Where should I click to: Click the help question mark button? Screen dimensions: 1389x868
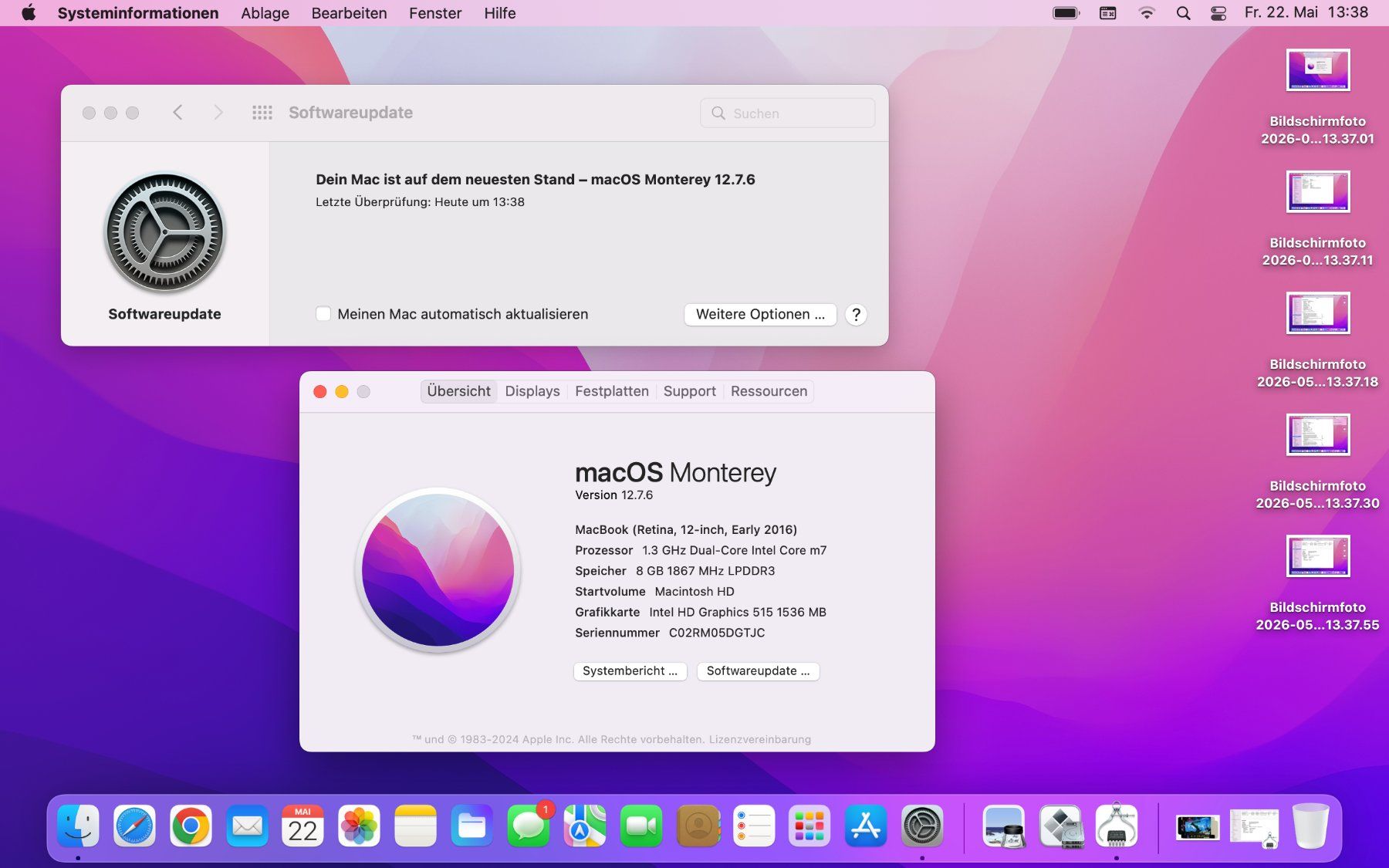pyautogui.click(x=856, y=315)
